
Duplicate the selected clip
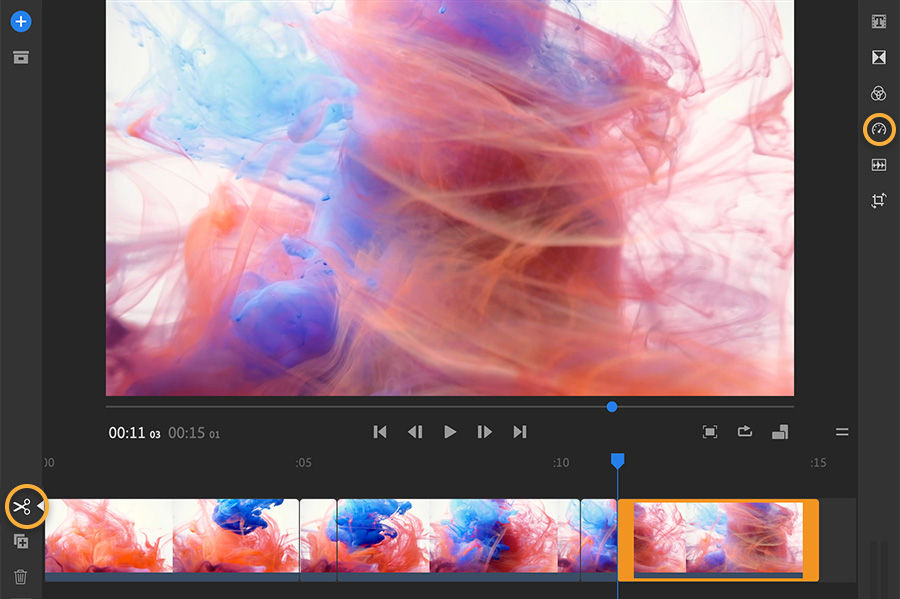[x=21, y=542]
